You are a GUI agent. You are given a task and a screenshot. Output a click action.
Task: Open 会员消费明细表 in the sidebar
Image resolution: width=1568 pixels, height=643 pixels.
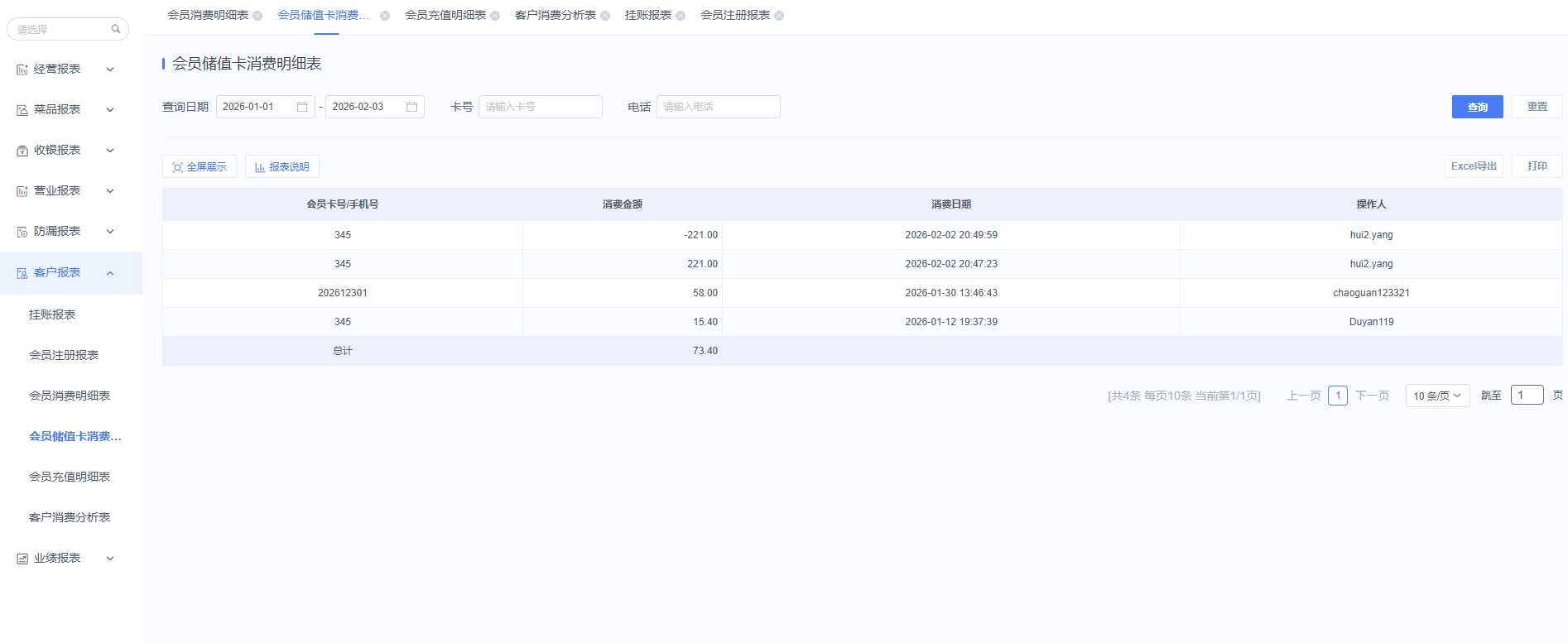click(x=70, y=396)
